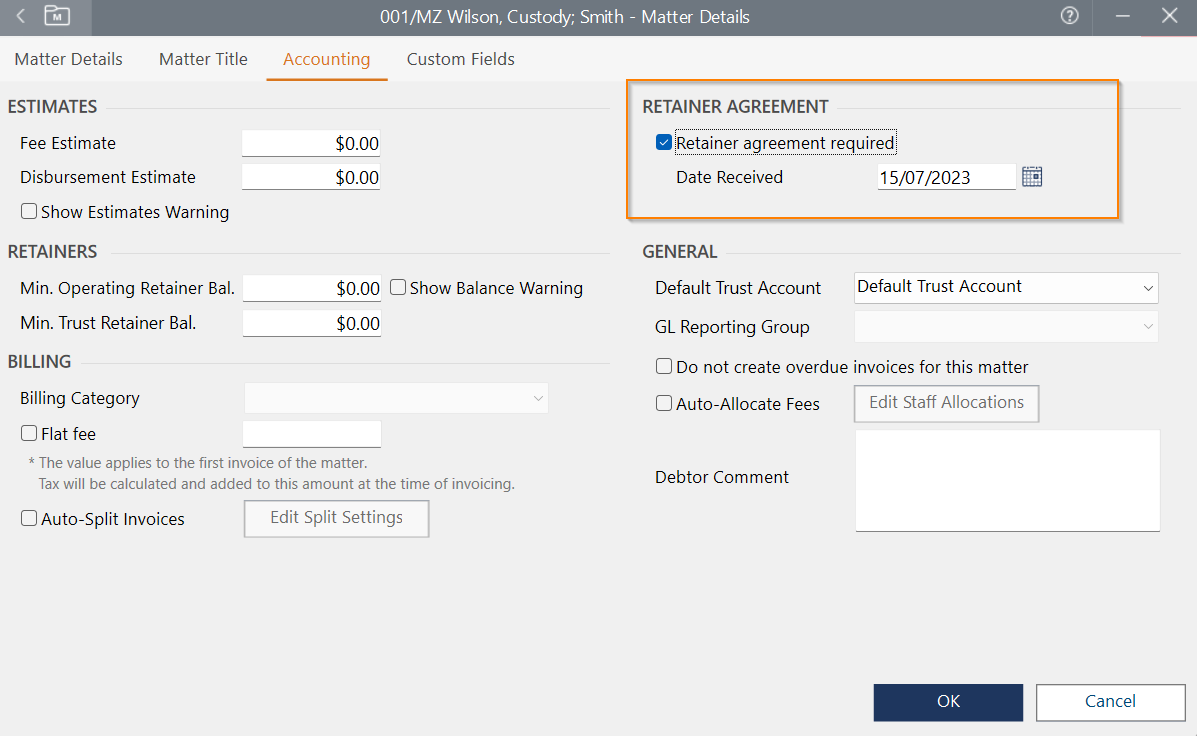Click the Fee Estimate amount field
The image size is (1197, 736).
click(311, 144)
